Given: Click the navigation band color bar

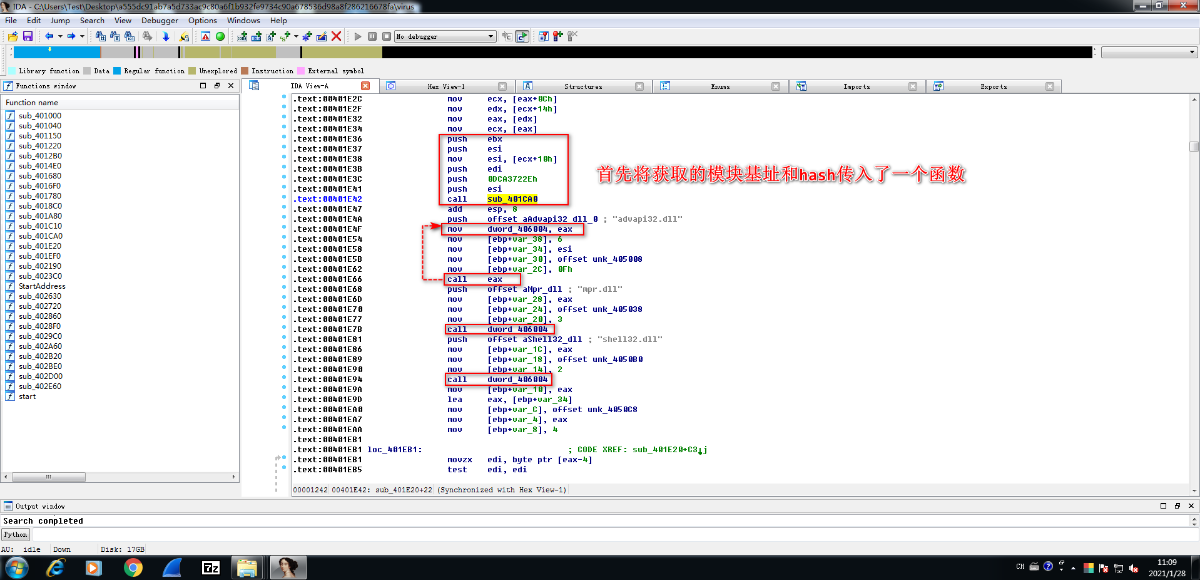Looking at the screenshot, I should tap(600, 52).
